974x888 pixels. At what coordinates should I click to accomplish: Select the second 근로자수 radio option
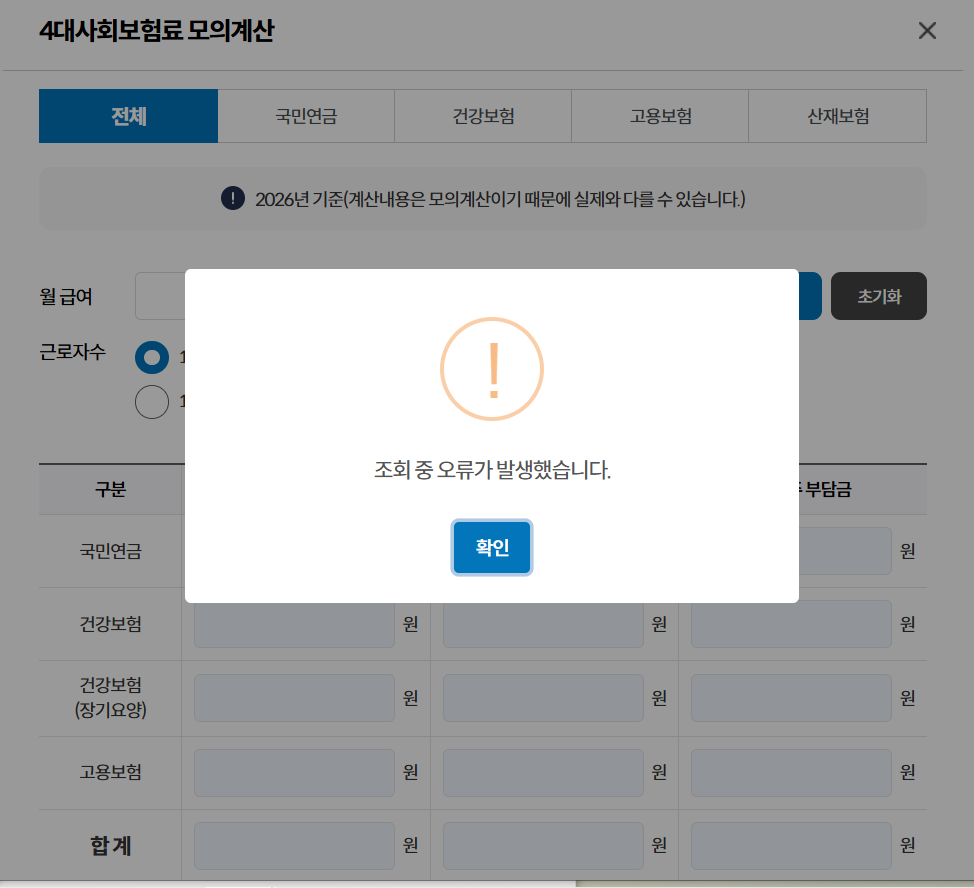(x=151, y=401)
